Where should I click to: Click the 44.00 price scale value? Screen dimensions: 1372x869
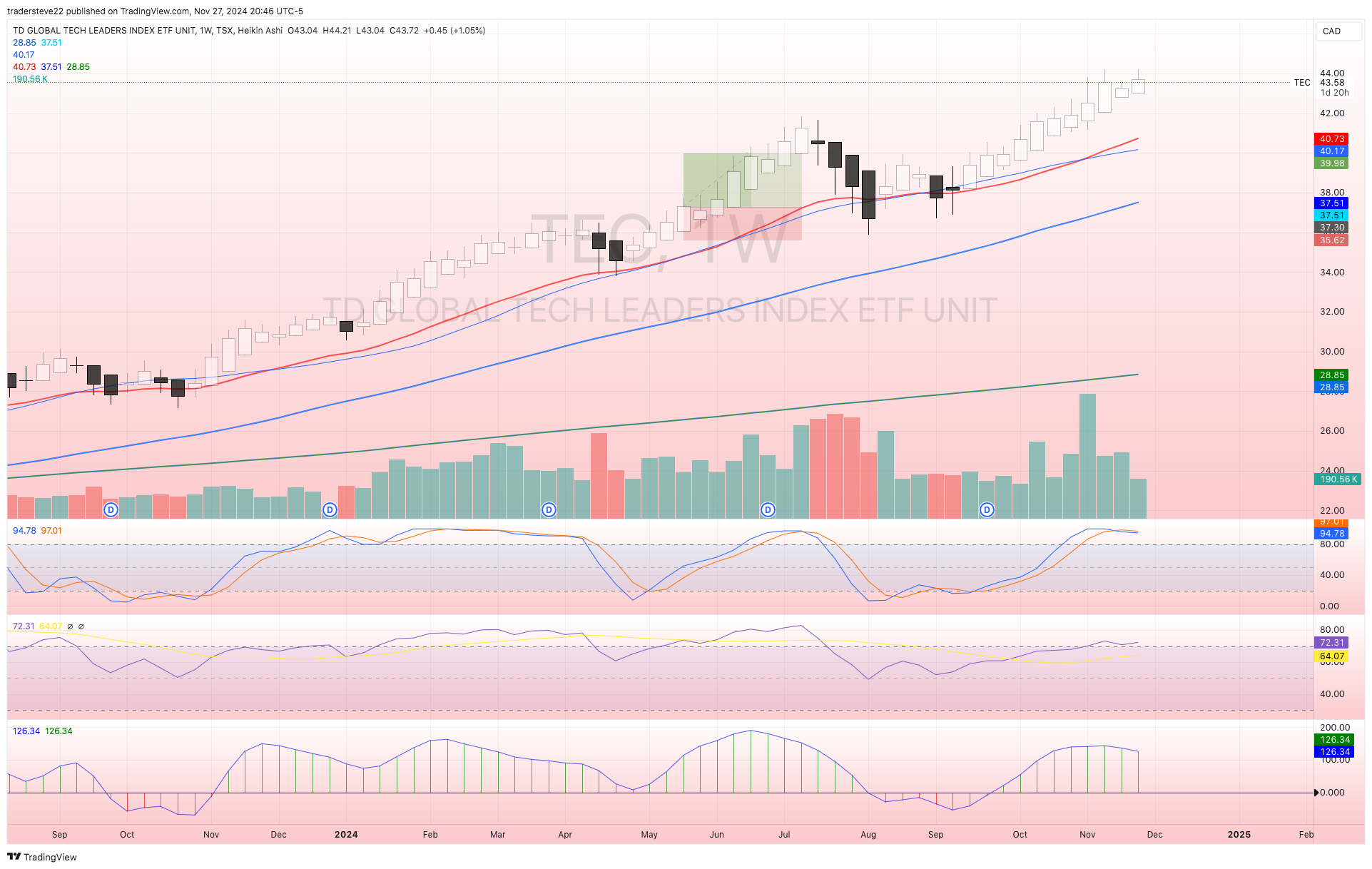click(x=1332, y=73)
